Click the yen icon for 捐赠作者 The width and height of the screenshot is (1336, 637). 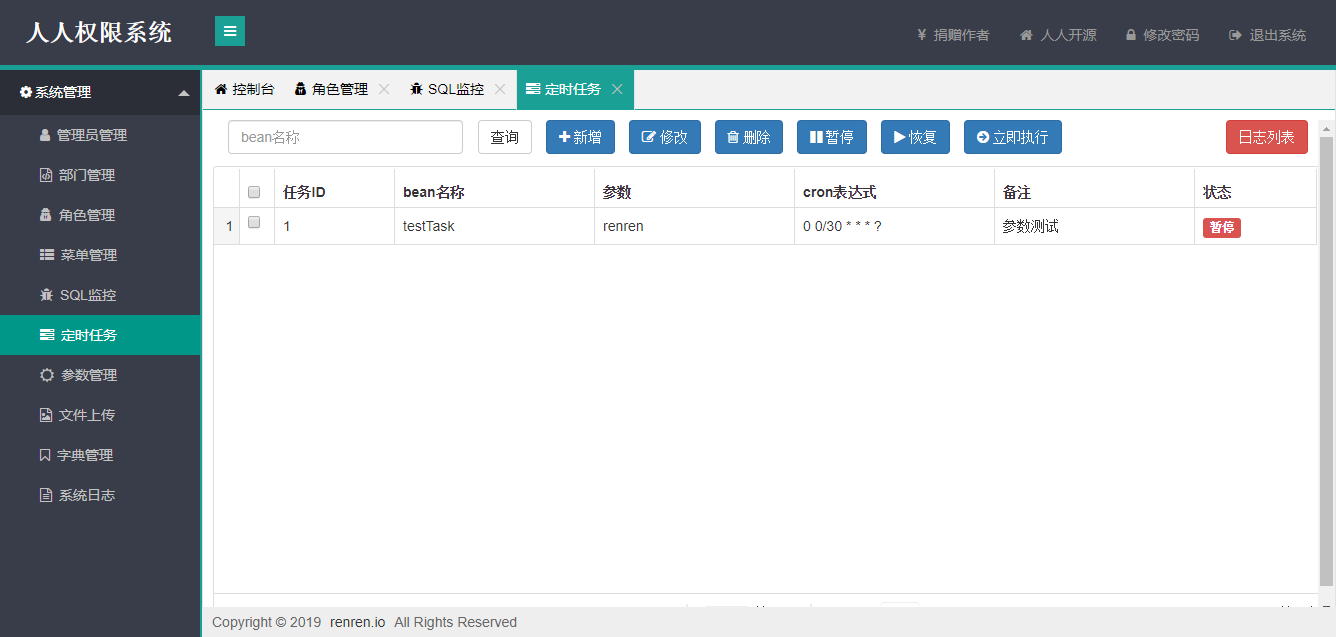coord(921,35)
